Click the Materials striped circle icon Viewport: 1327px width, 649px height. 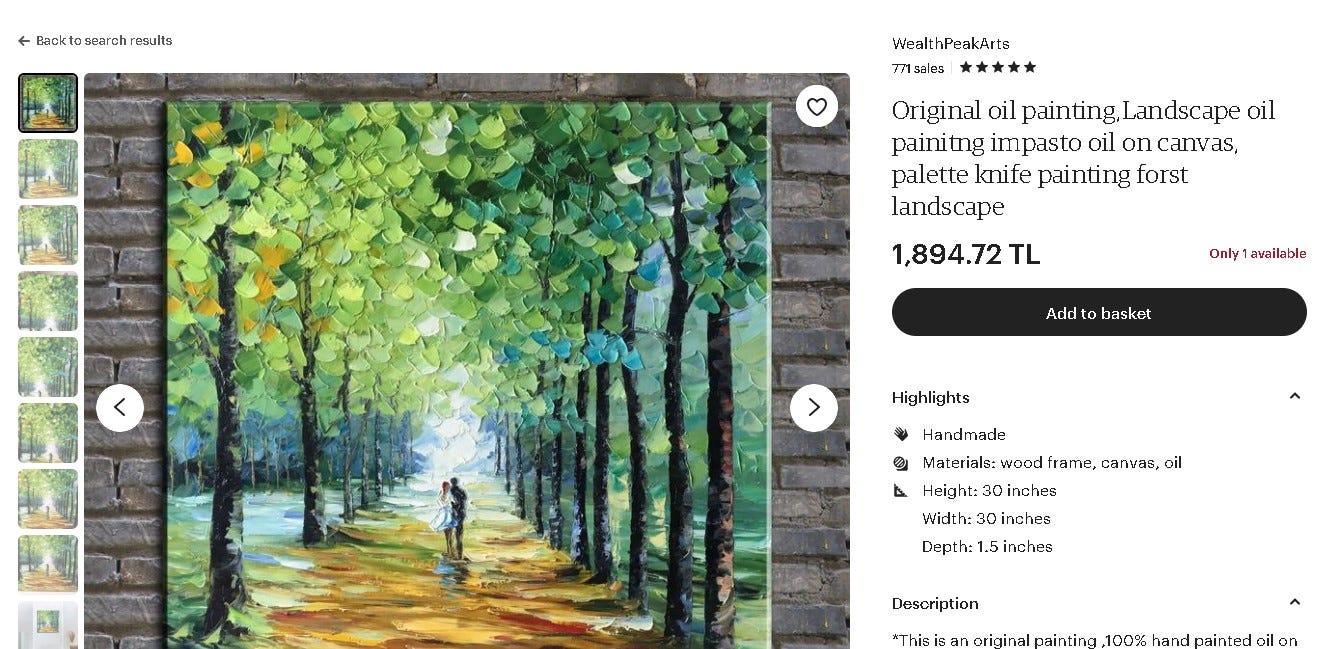tap(901, 462)
